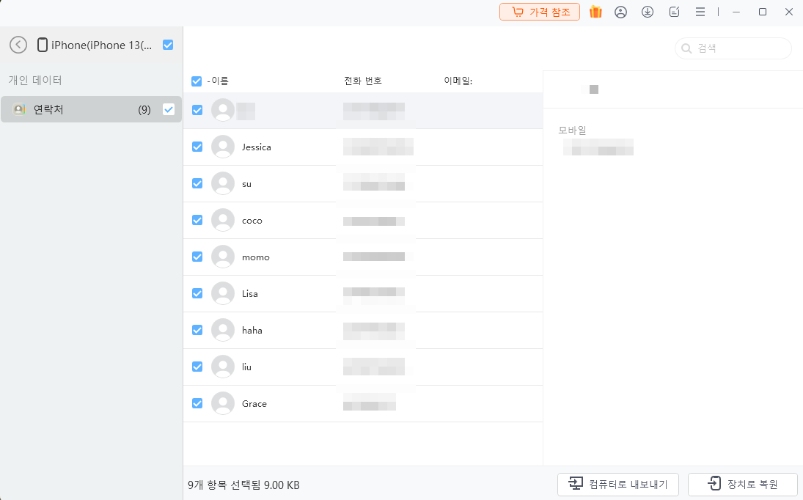Click into the 검색 search field
This screenshot has width=803, height=500.
(733, 48)
